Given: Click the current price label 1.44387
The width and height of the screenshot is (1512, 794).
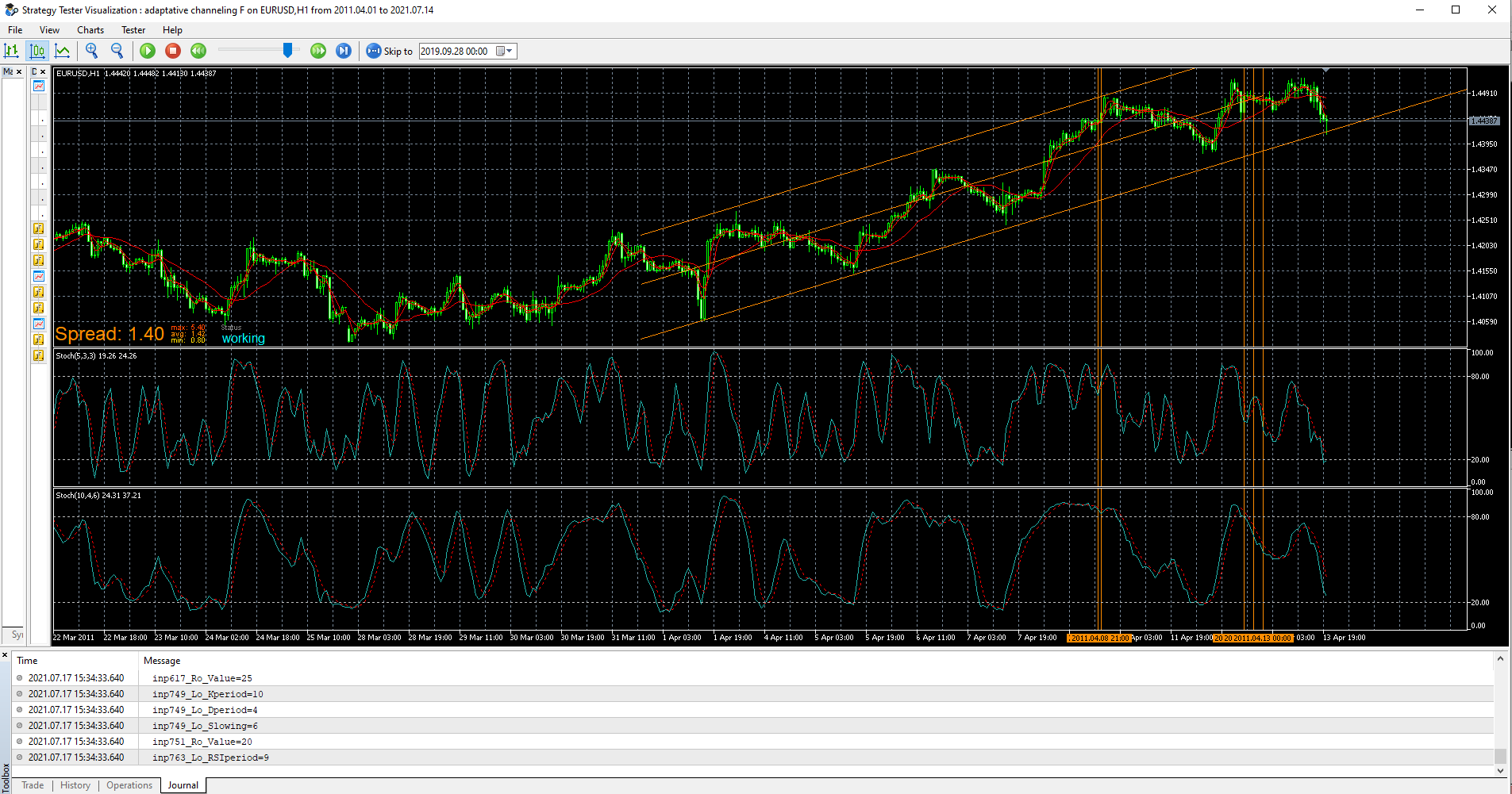Looking at the screenshot, I should 1484,121.
